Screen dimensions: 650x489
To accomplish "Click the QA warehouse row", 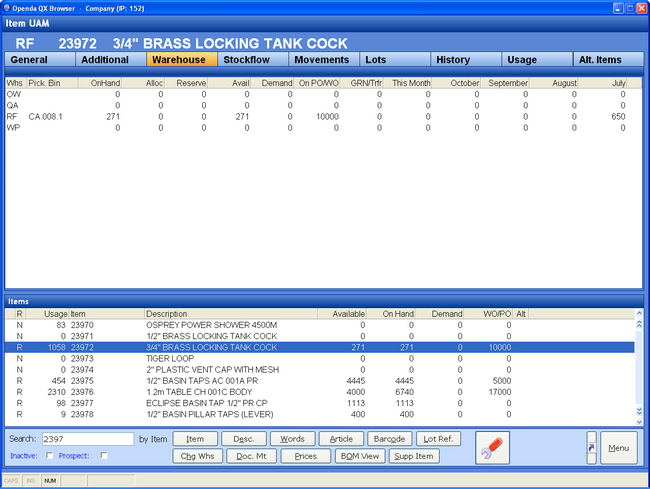I will point(323,105).
